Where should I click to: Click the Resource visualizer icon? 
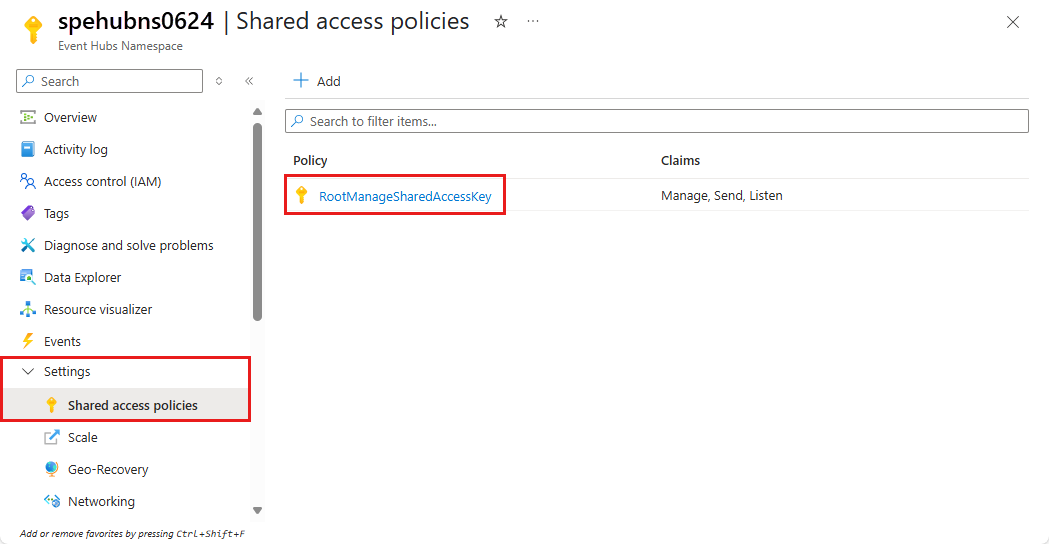[28, 310]
